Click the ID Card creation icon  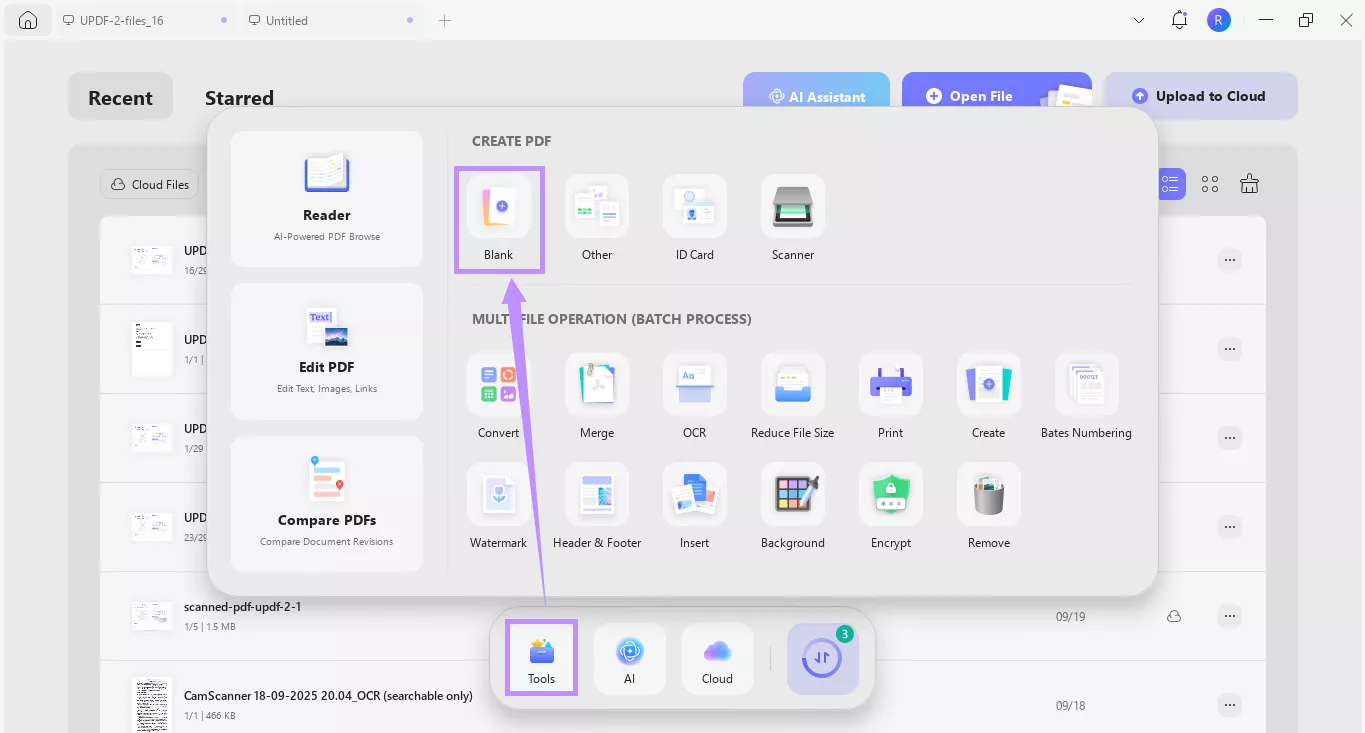[694, 207]
